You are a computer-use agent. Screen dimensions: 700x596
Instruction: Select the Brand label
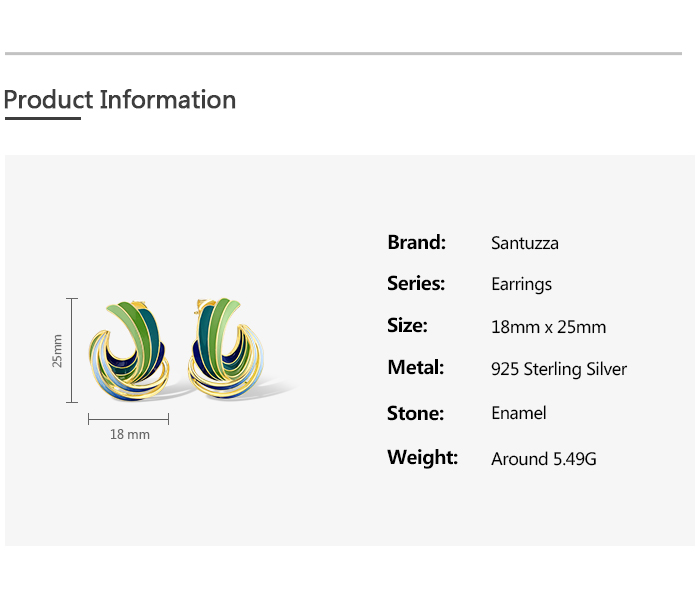416,242
